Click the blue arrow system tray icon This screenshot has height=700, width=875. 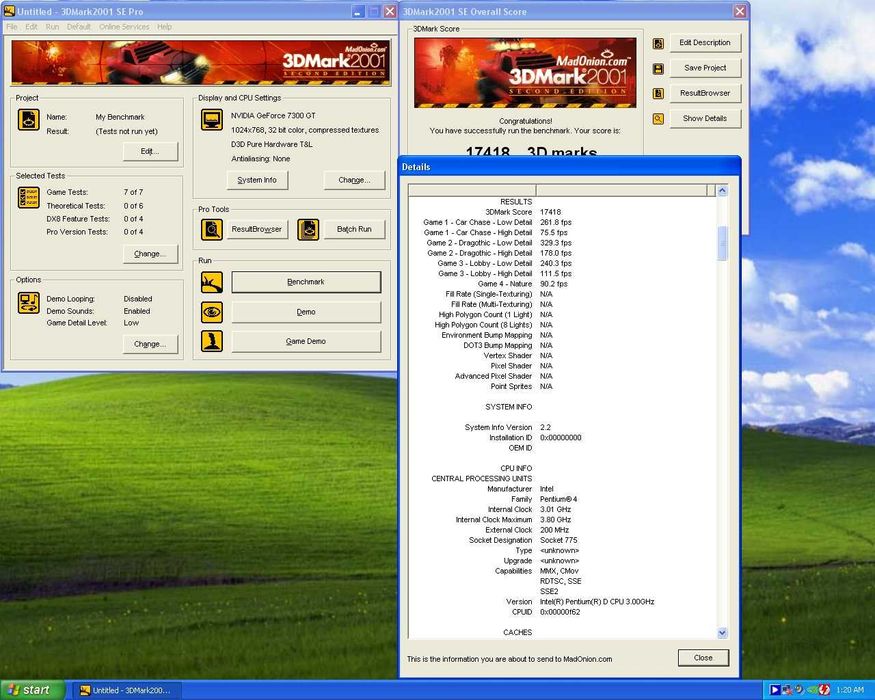point(775,690)
